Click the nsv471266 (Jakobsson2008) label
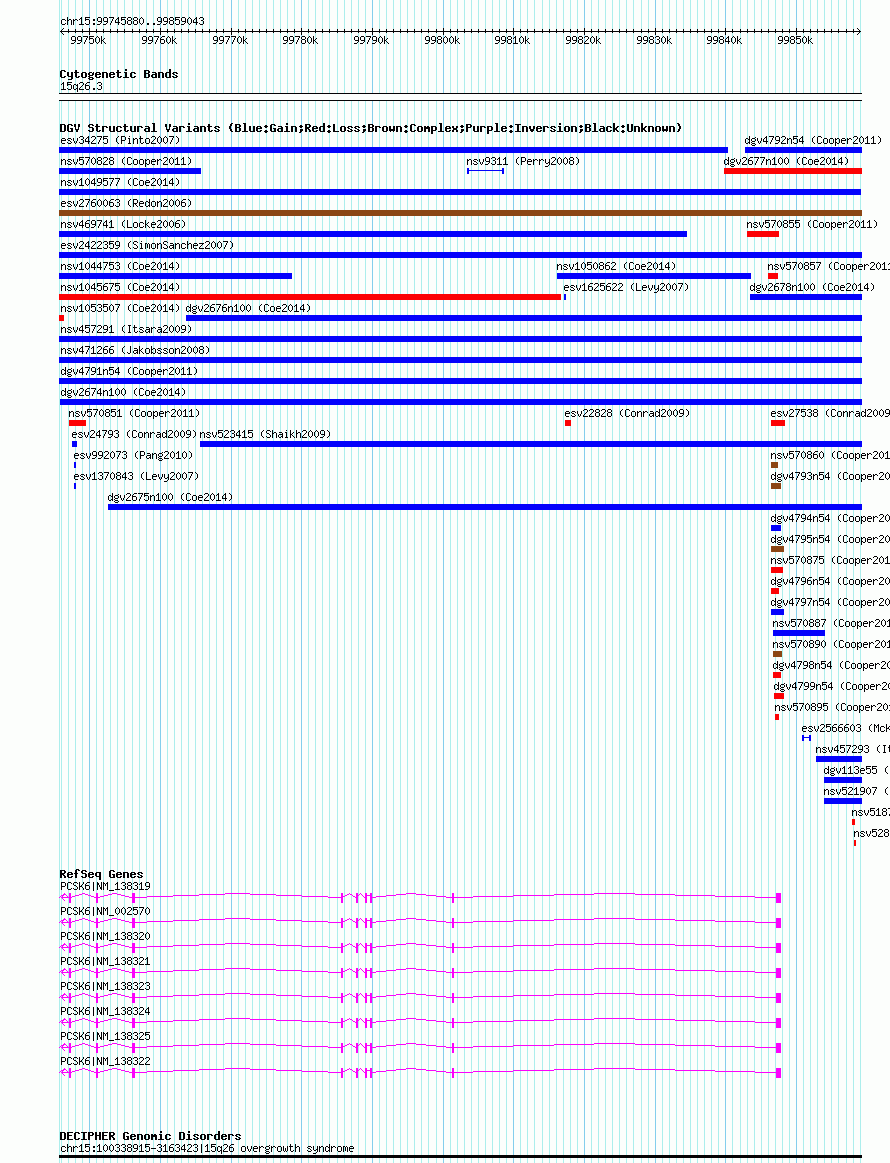Viewport: 890px width, 1163px height. click(135, 350)
